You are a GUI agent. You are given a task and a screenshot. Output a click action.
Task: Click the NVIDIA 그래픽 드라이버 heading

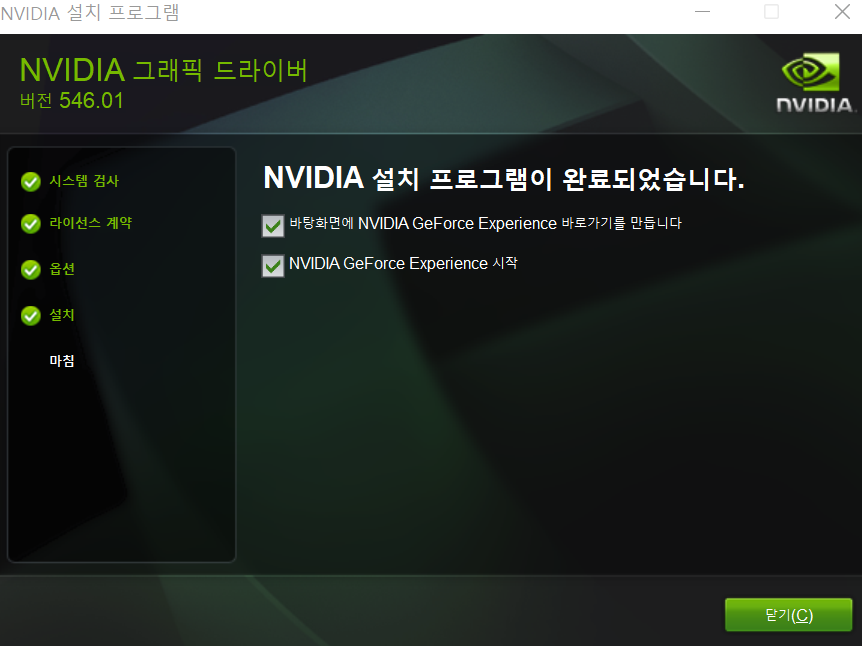pos(163,70)
